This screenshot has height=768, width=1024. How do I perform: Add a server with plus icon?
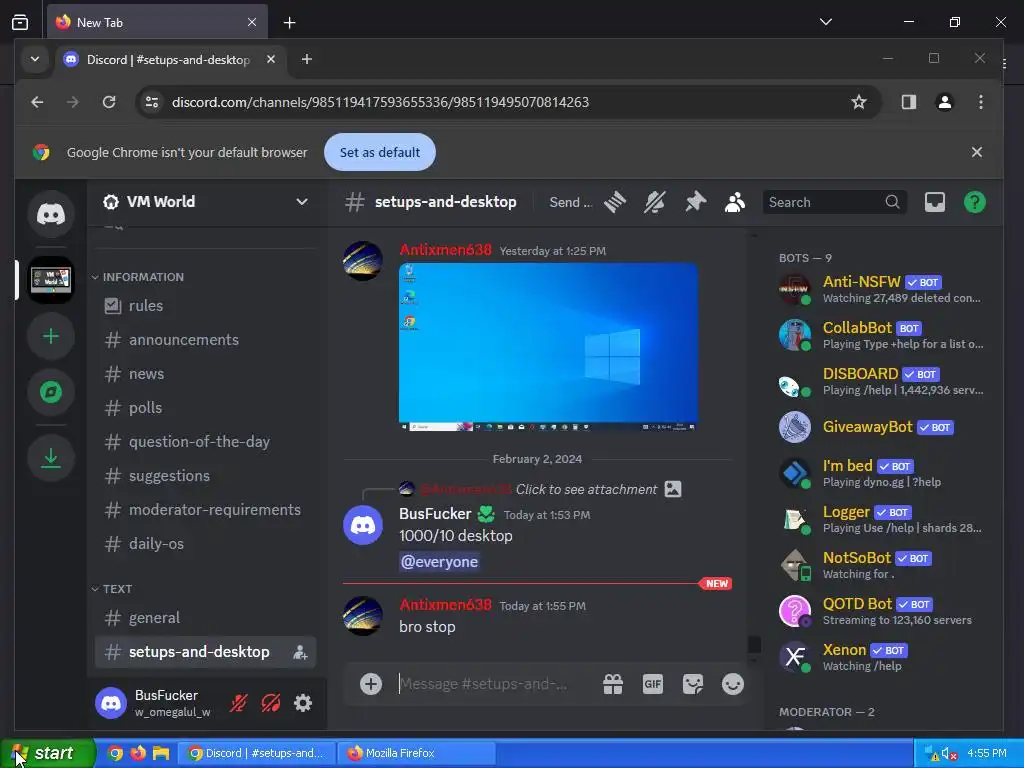[x=51, y=336]
